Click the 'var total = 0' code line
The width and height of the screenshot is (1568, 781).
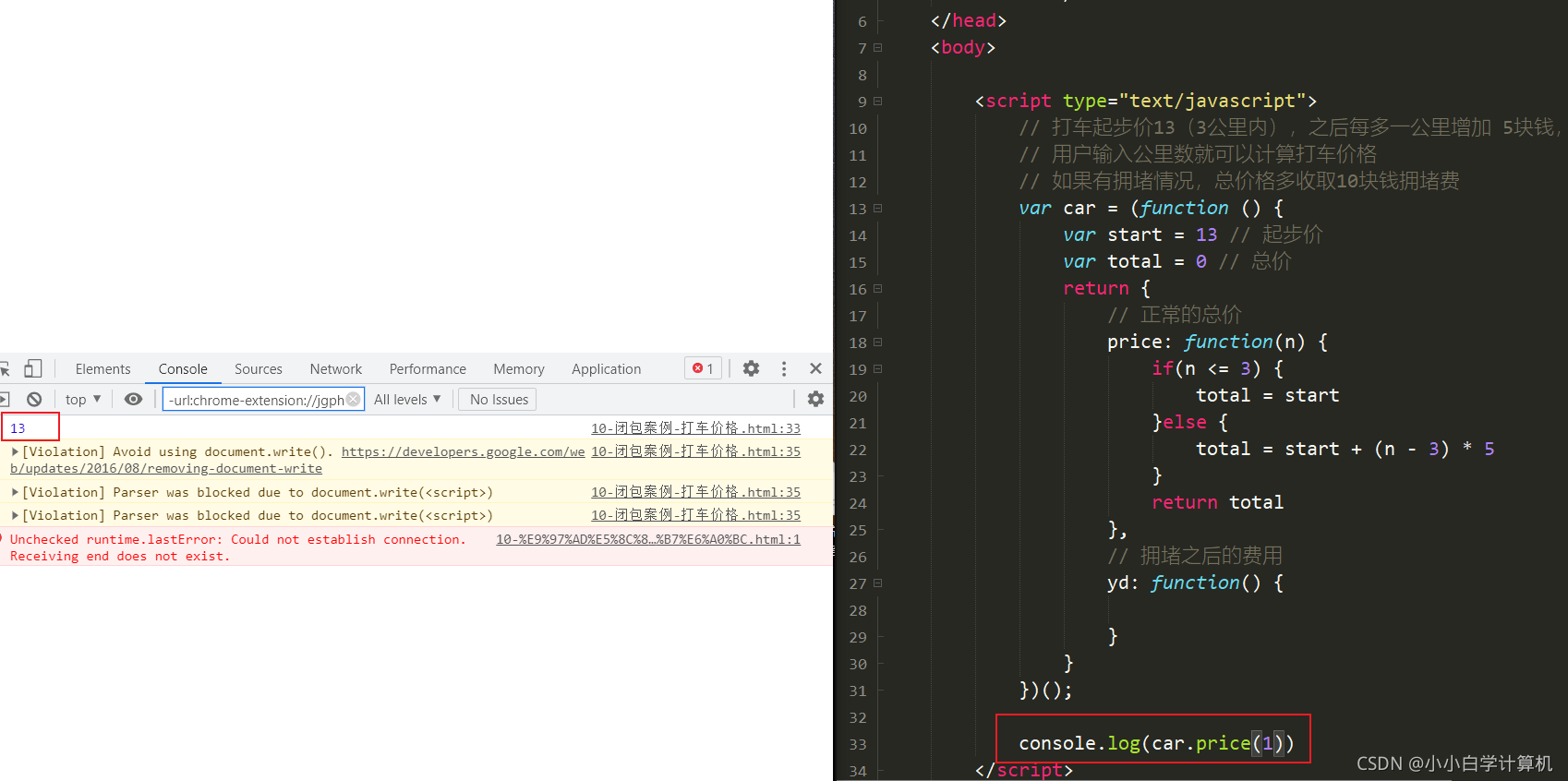pos(1176,261)
